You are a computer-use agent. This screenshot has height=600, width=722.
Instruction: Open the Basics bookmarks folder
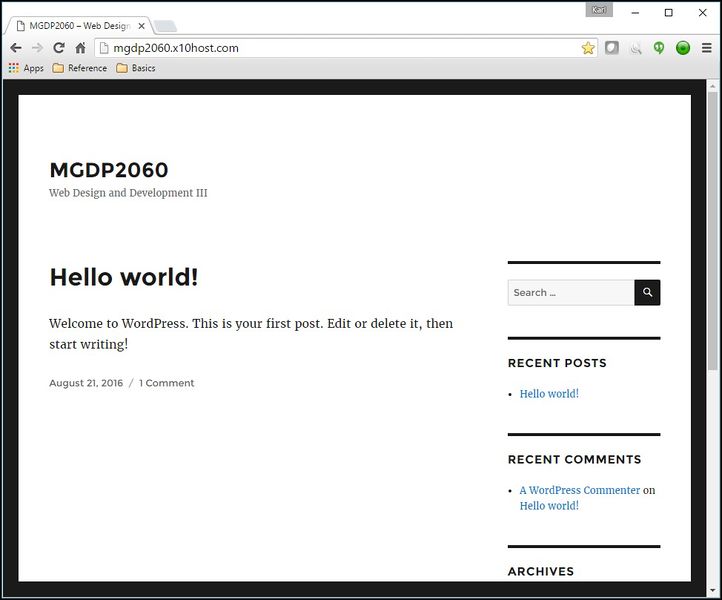click(x=136, y=68)
